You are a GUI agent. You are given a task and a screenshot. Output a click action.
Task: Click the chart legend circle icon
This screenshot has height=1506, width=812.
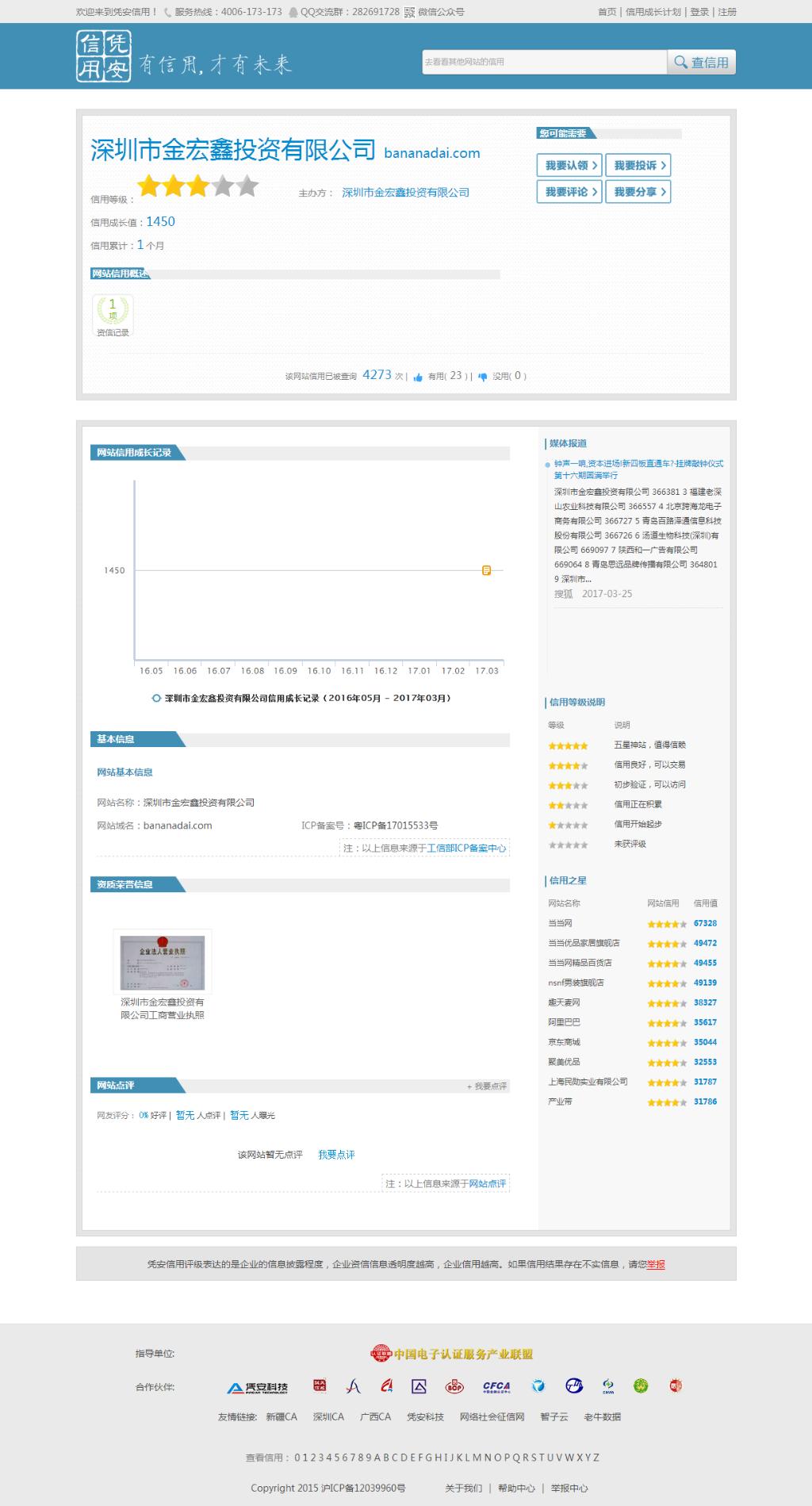coord(156,699)
